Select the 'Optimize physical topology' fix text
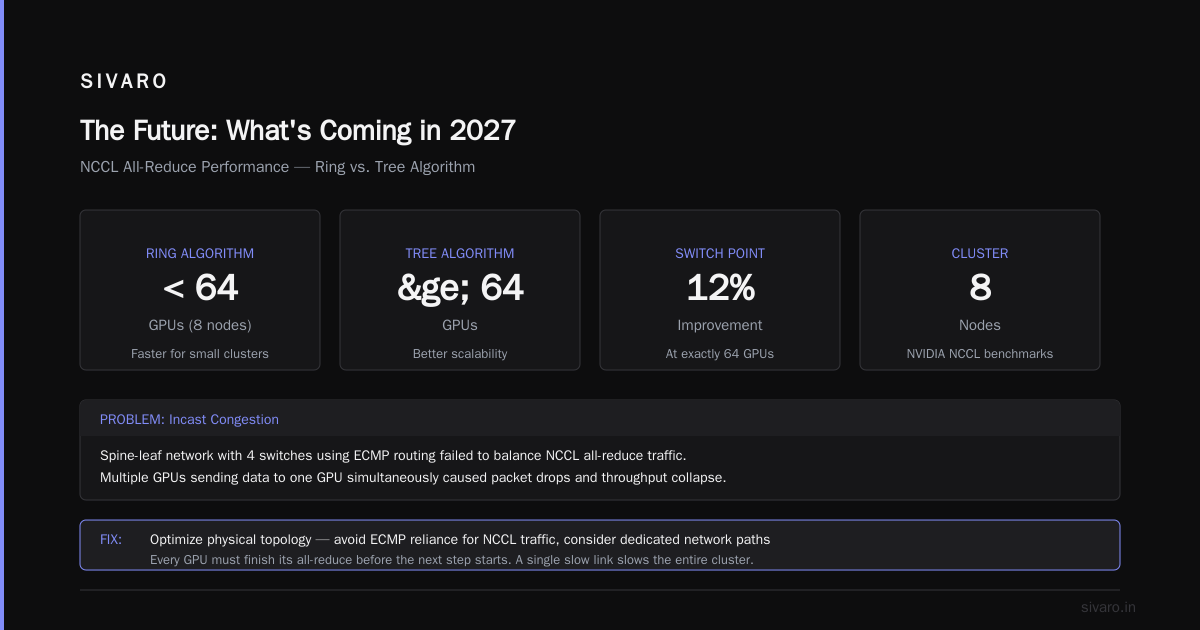1200x630 pixels. pyautogui.click(x=460, y=539)
